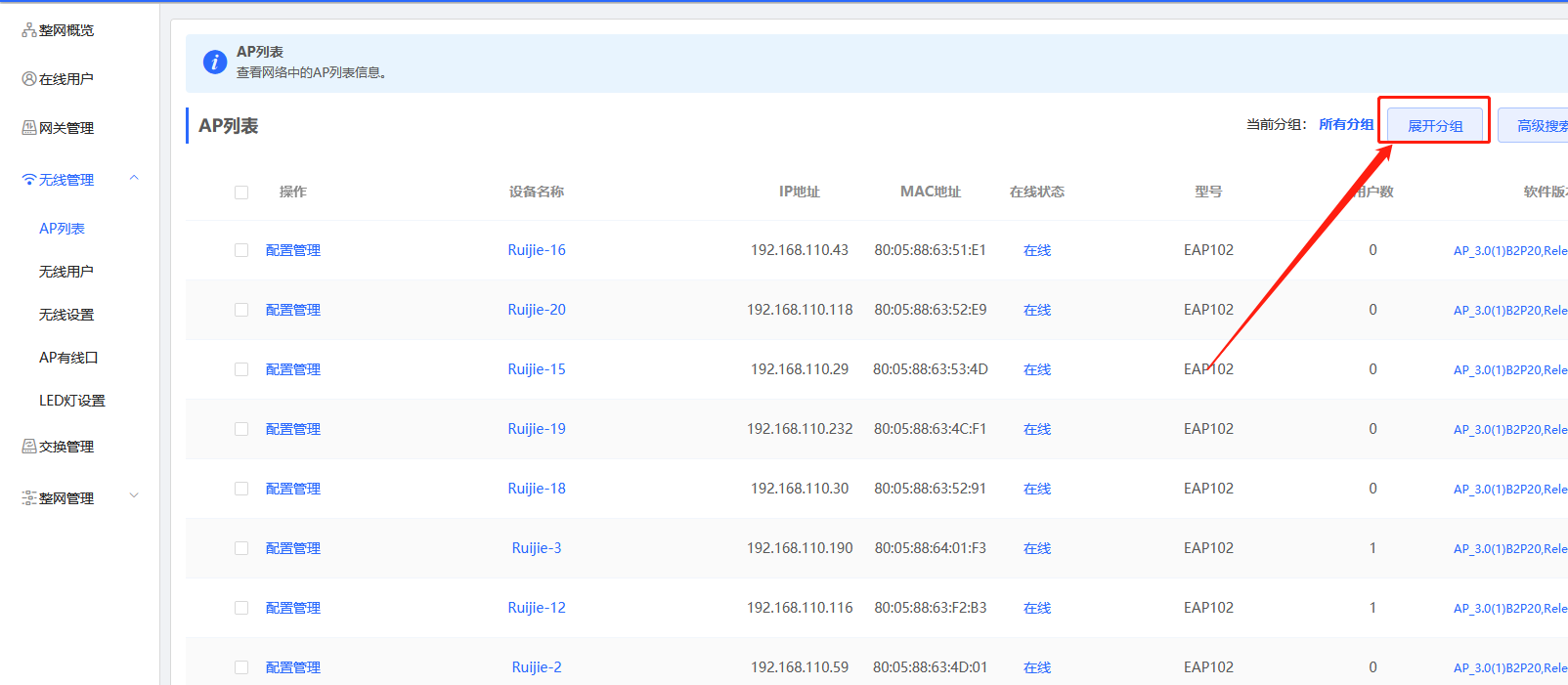Check the box for Ruijie-18 row

[241, 489]
